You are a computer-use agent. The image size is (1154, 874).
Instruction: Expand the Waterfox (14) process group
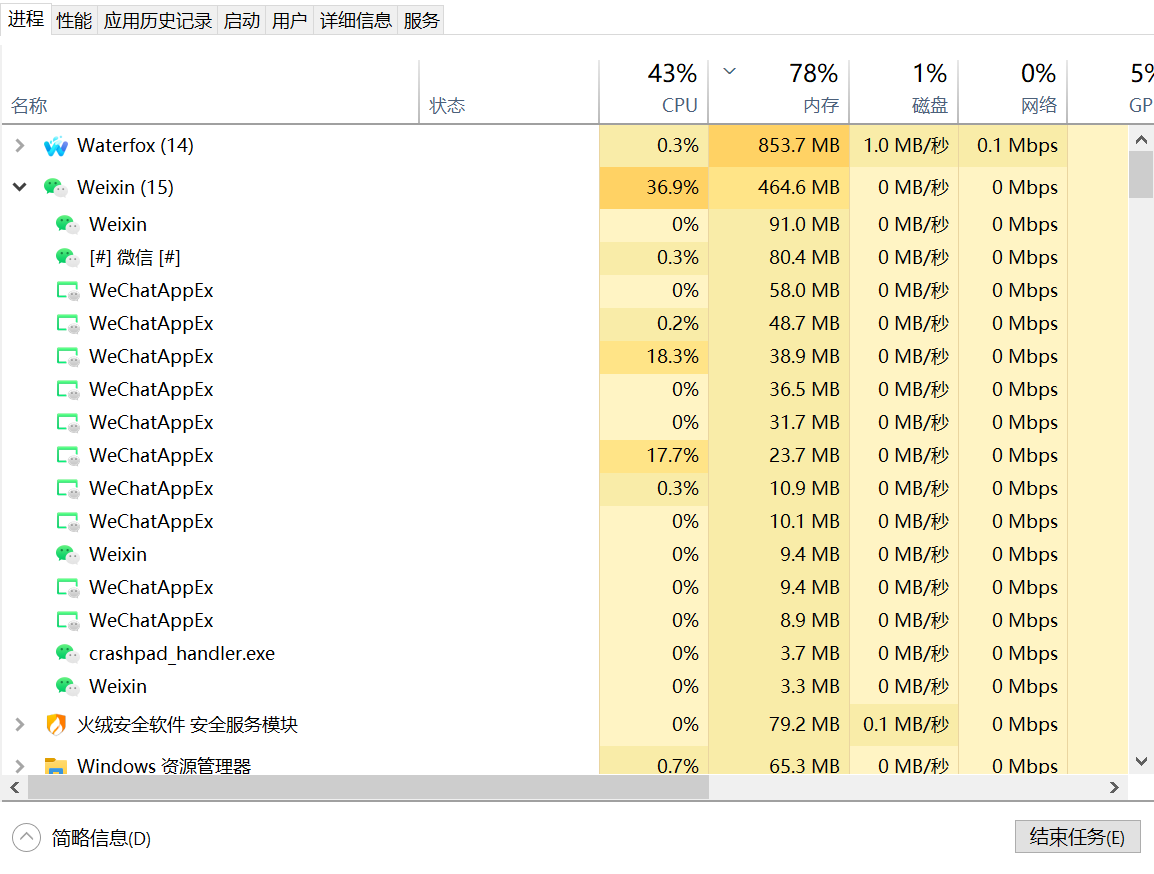(20, 146)
